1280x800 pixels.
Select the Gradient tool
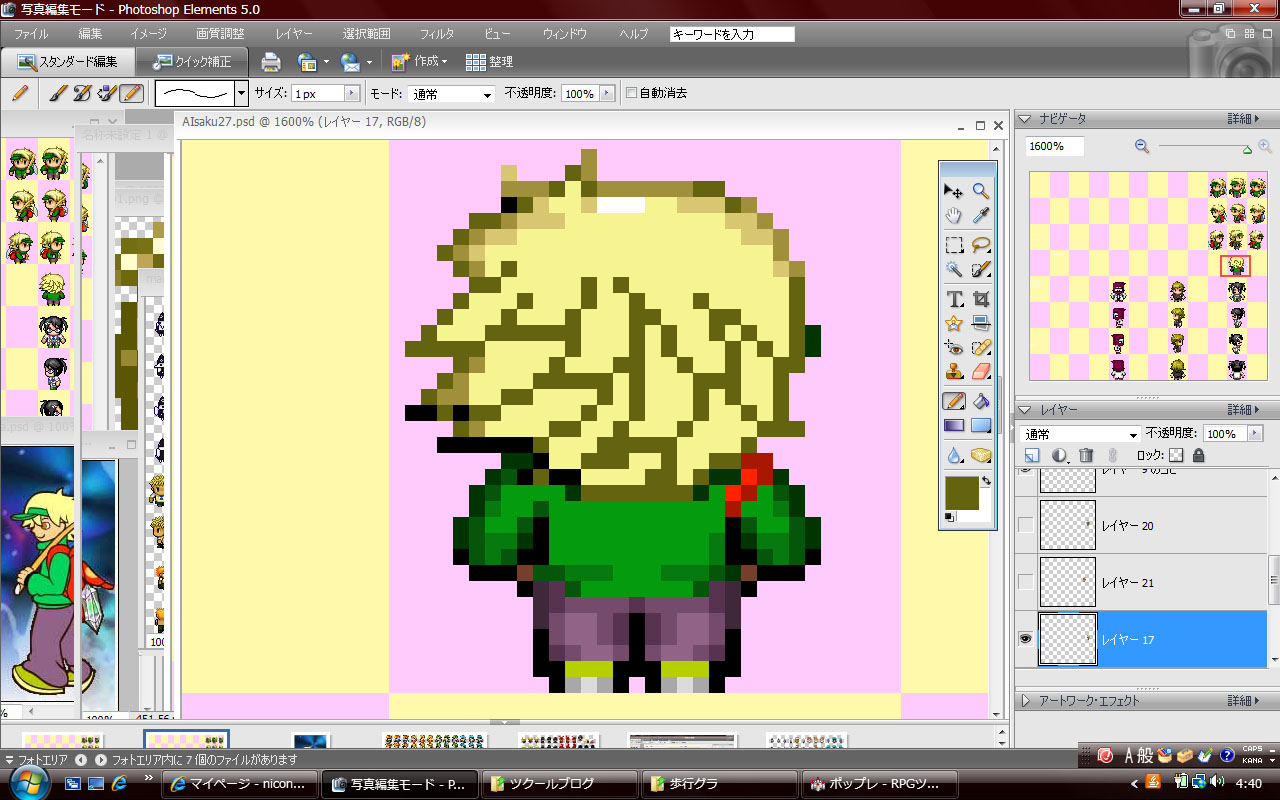click(x=954, y=425)
